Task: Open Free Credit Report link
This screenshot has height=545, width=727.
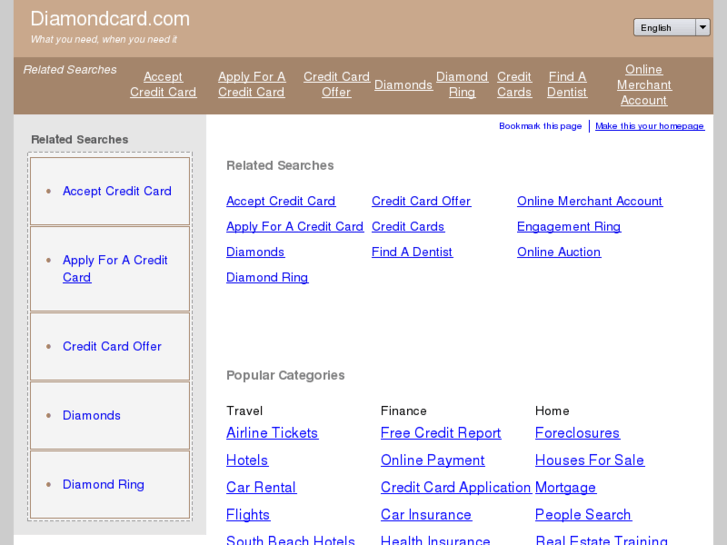Action: point(440,433)
